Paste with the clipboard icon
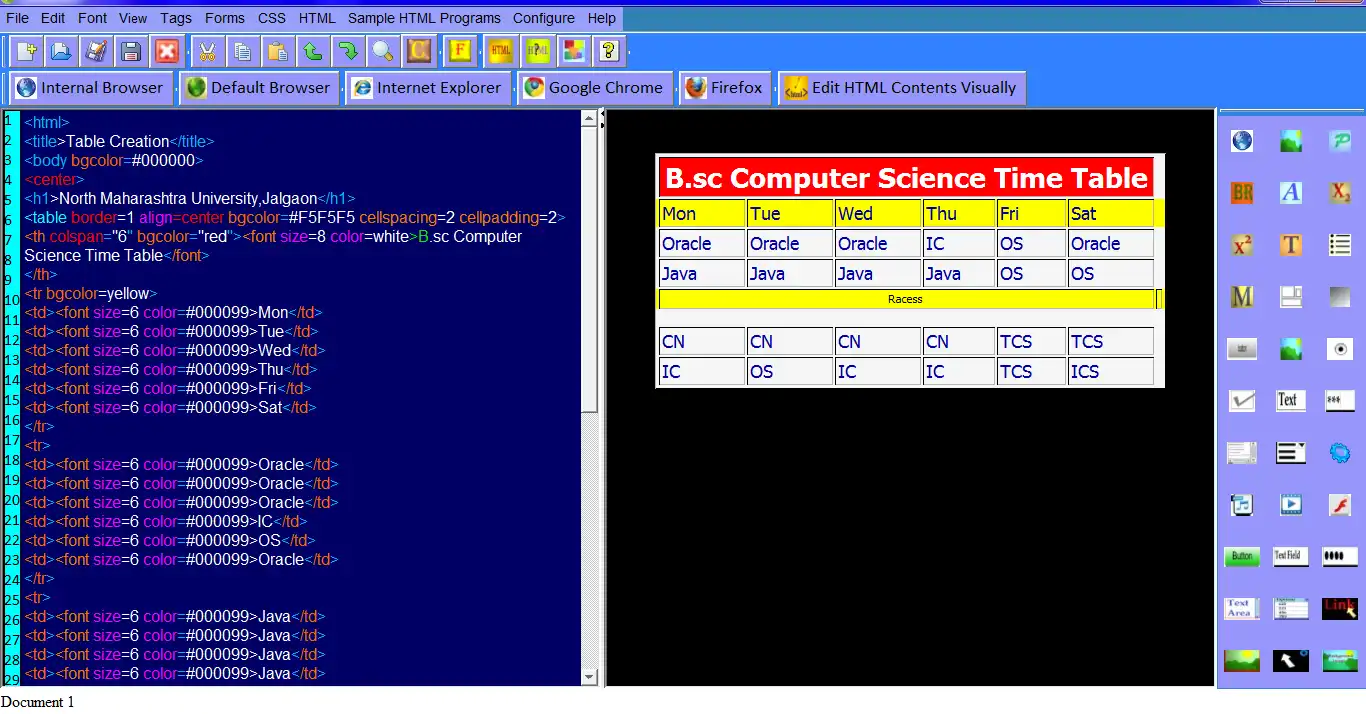The width and height of the screenshot is (1366, 714). pyautogui.click(x=277, y=51)
